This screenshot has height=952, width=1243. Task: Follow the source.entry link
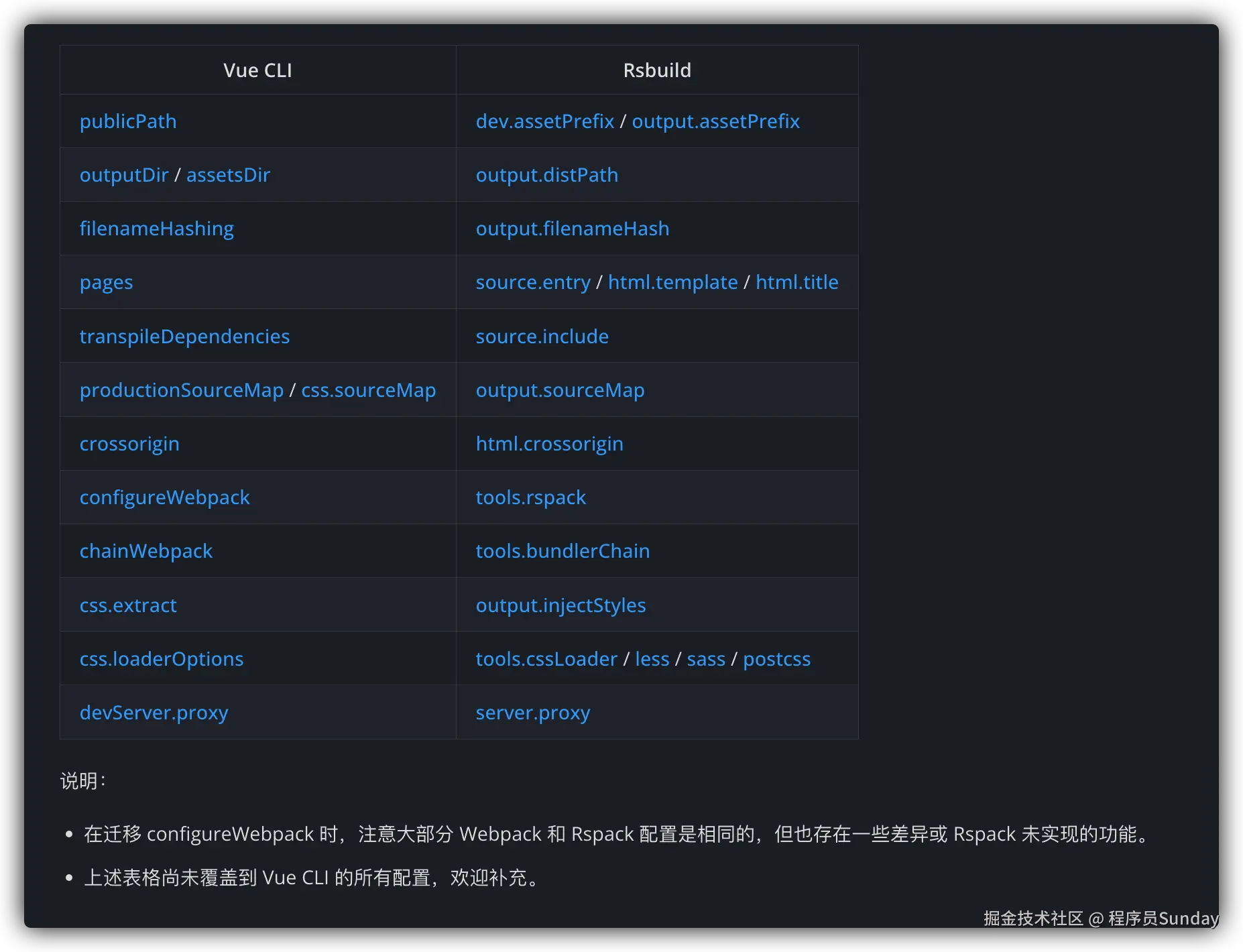tap(534, 282)
